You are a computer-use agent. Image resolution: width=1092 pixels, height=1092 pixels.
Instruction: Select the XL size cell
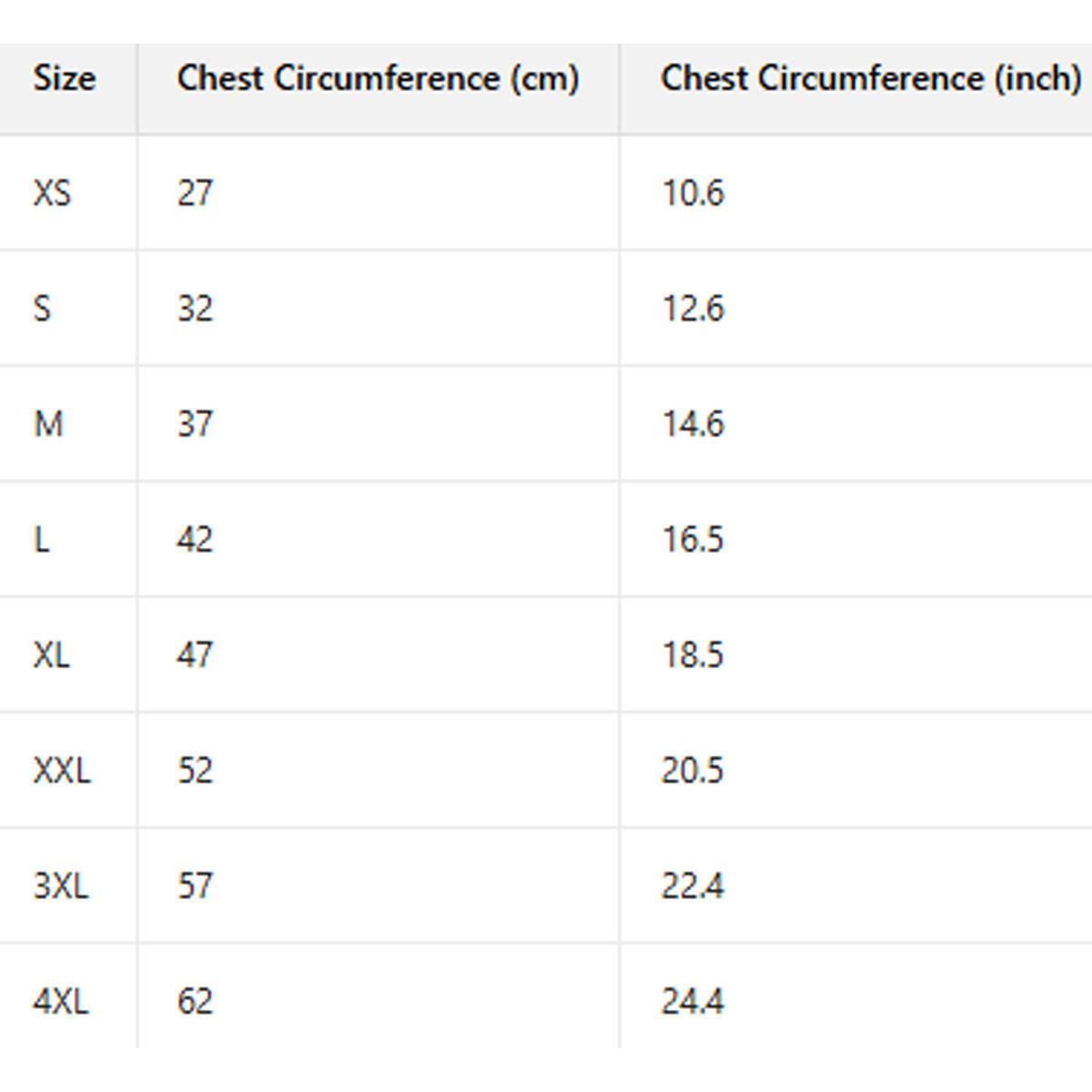click(x=51, y=655)
